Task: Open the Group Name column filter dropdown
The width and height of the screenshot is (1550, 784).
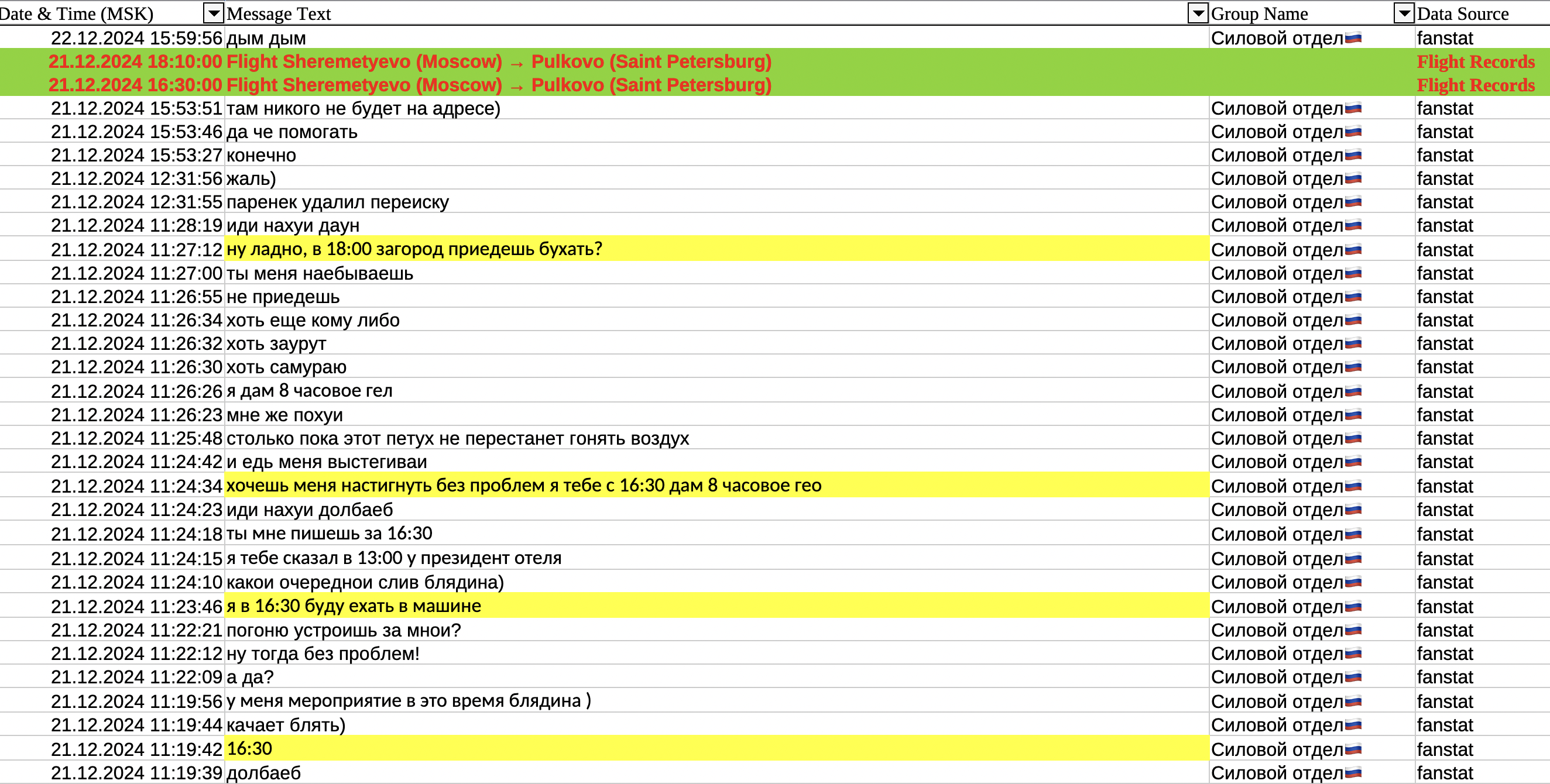Action: pos(1403,13)
